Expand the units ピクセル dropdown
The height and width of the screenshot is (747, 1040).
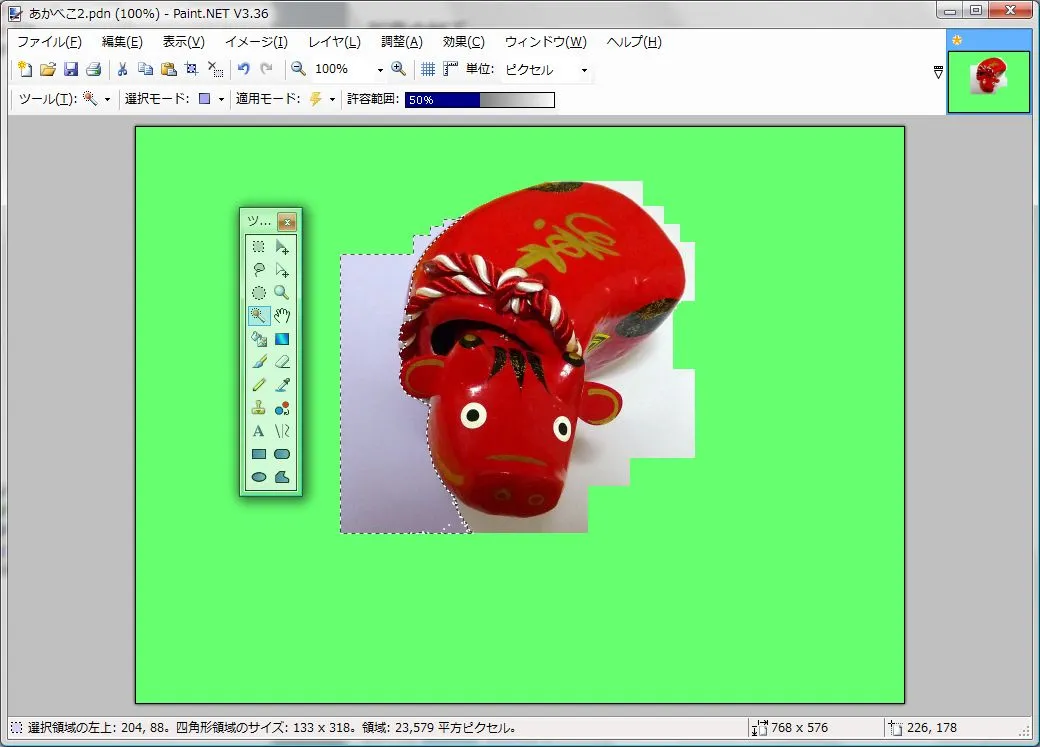tap(584, 70)
